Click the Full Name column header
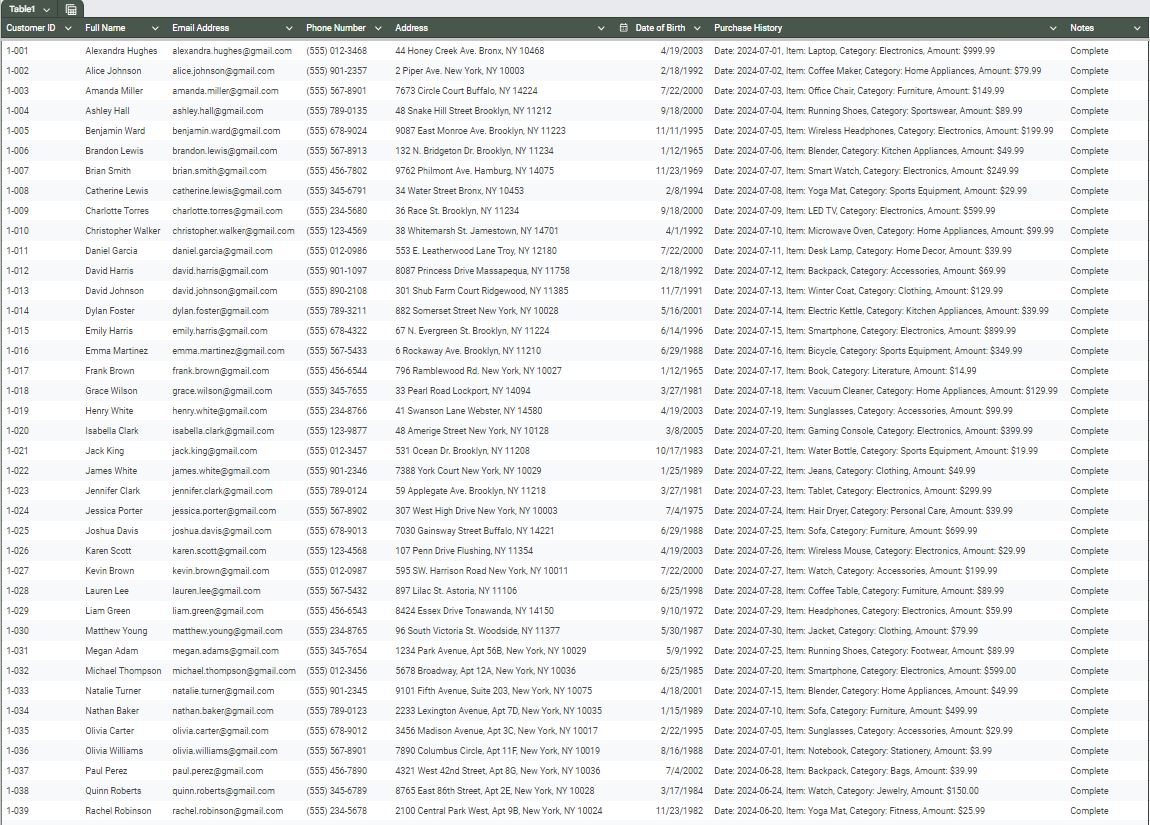Viewport: 1150px width, 825px height. (x=106, y=28)
